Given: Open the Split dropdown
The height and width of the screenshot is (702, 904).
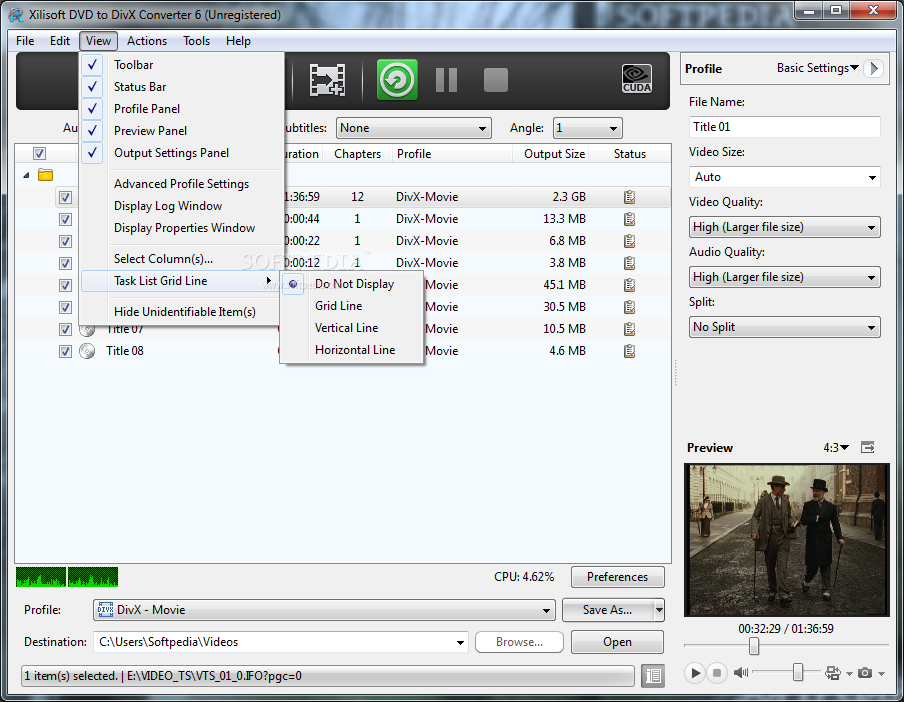Looking at the screenshot, I should click(x=785, y=327).
